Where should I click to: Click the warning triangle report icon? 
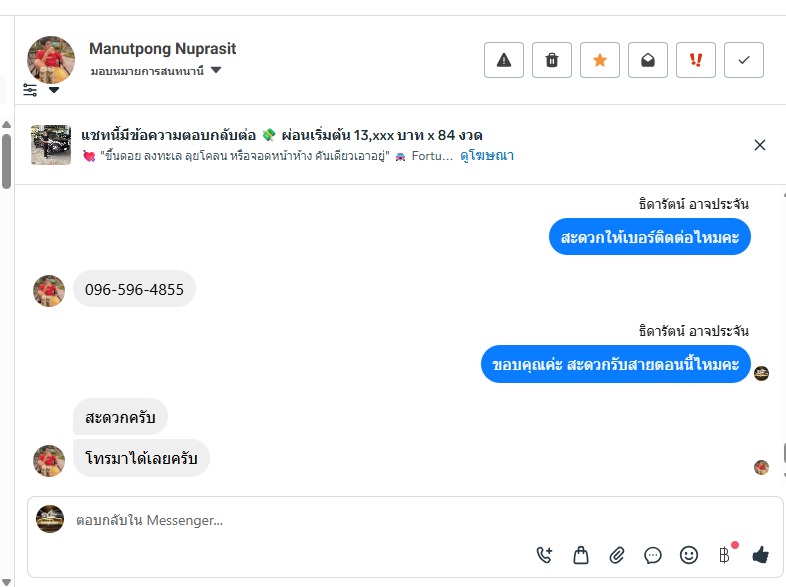[504, 60]
